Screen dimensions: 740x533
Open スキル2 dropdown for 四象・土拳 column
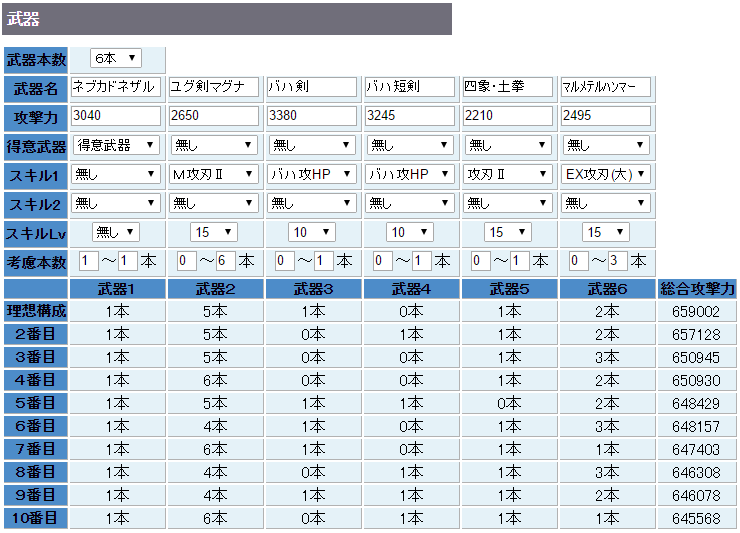pyautogui.click(x=508, y=203)
